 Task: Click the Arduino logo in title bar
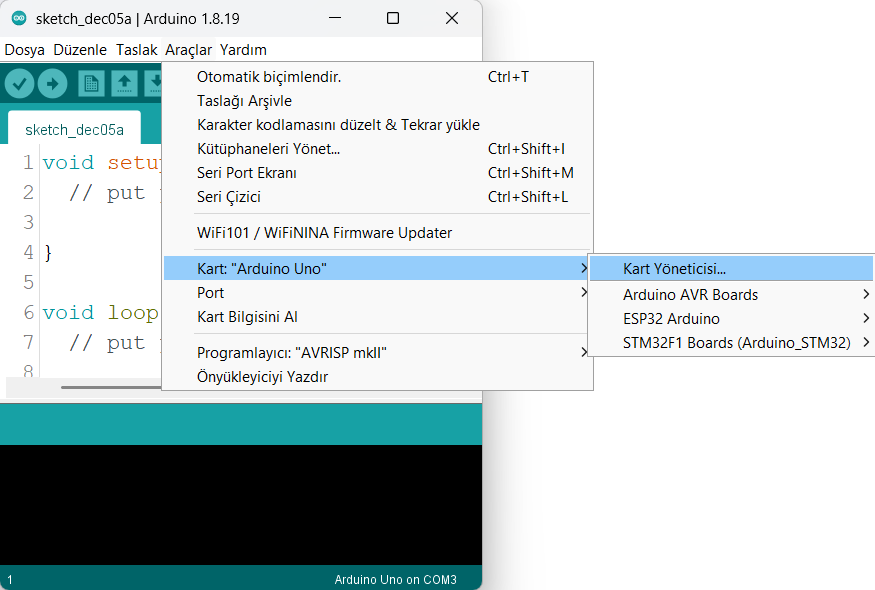coord(19,19)
